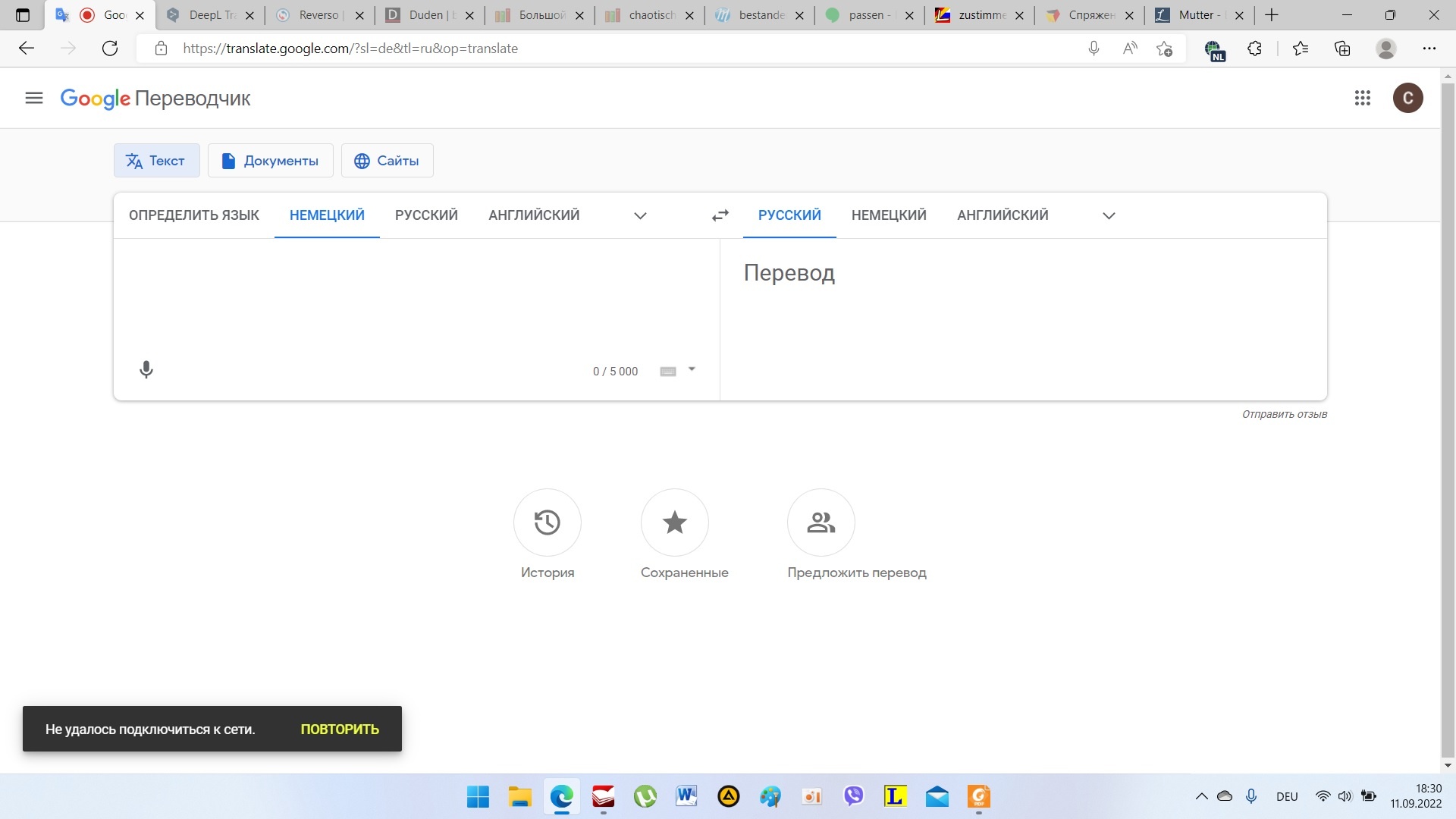1456x819 pixels.
Task: Open the Google account avatar C
Action: (x=1408, y=98)
